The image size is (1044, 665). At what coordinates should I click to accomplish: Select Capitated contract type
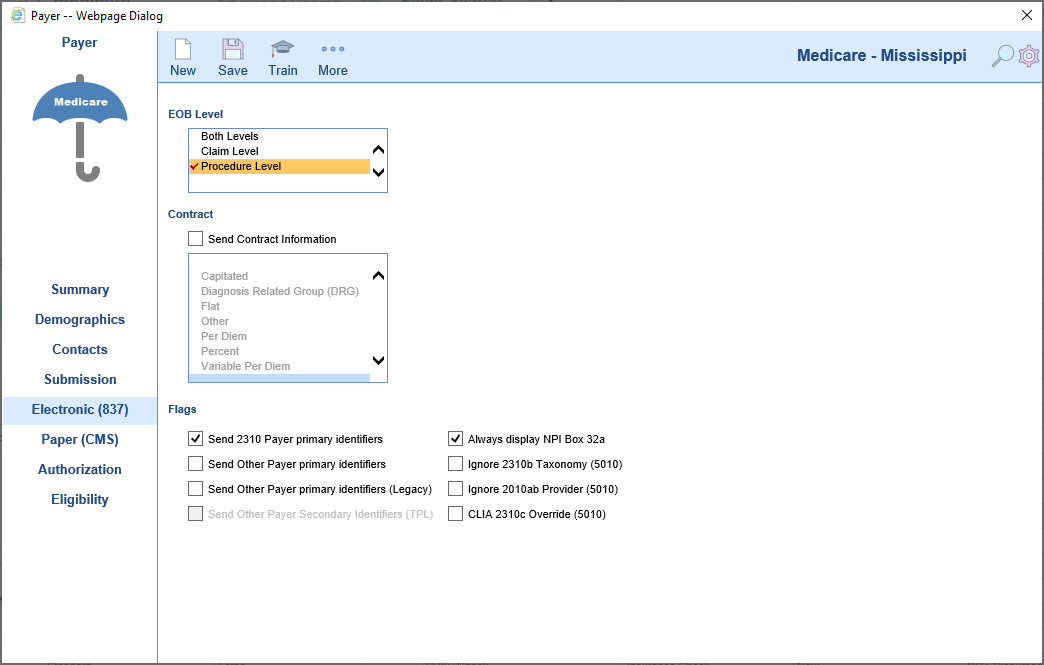(x=224, y=276)
